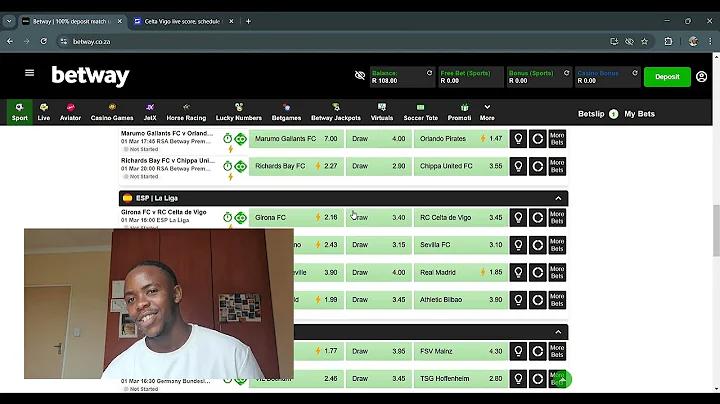Screen dimensions: 720x404
Task: Select Real Madrid odds 1.85
Action: coord(461,272)
